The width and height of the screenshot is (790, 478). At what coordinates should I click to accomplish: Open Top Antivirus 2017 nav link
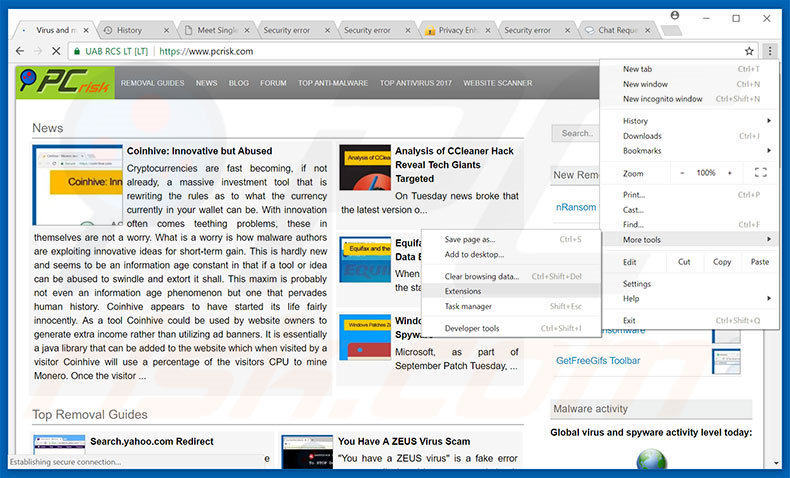pyautogui.click(x=416, y=83)
